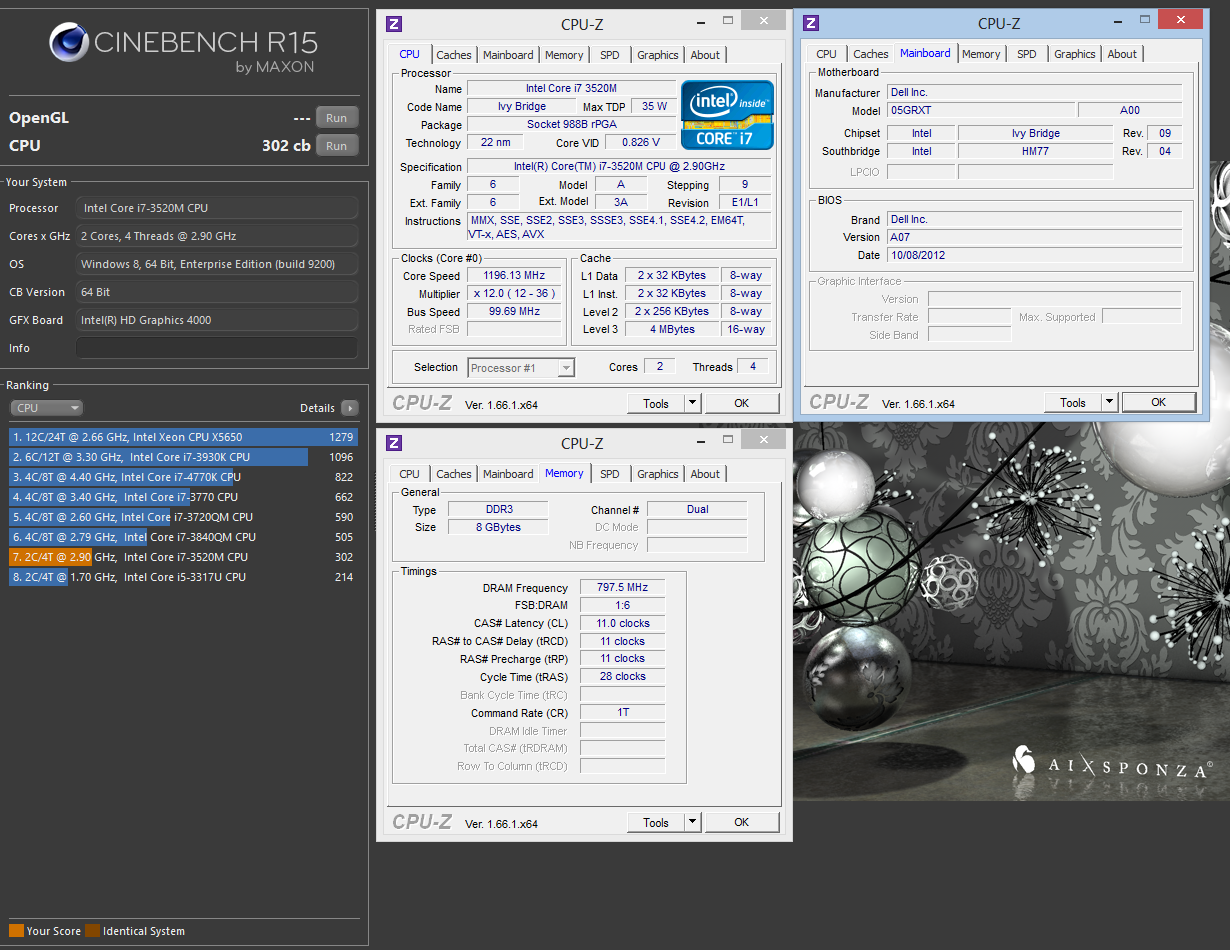
Task: Select SPD tab in the Mainboard CPU-Z window
Action: pos(1027,54)
